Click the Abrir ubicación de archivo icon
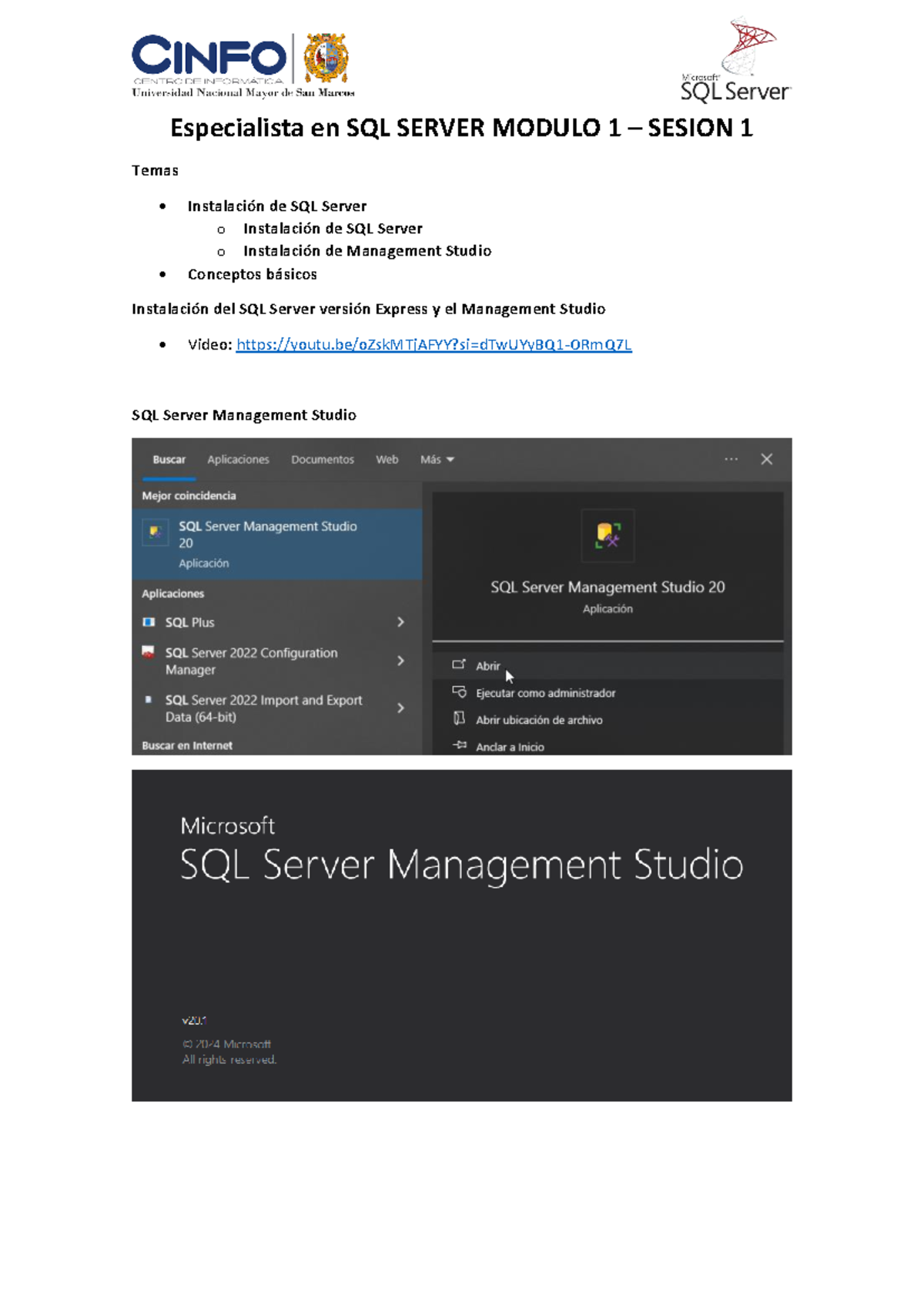 tap(459, 718)
